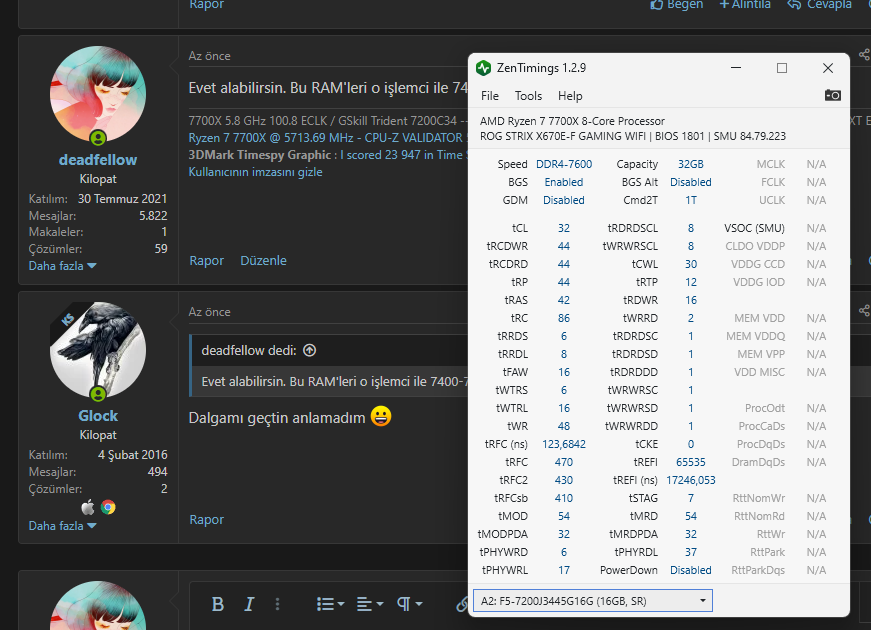Click Kullanıcının imzasını gizle link
The image size is (871, 630).
[256, 172]
